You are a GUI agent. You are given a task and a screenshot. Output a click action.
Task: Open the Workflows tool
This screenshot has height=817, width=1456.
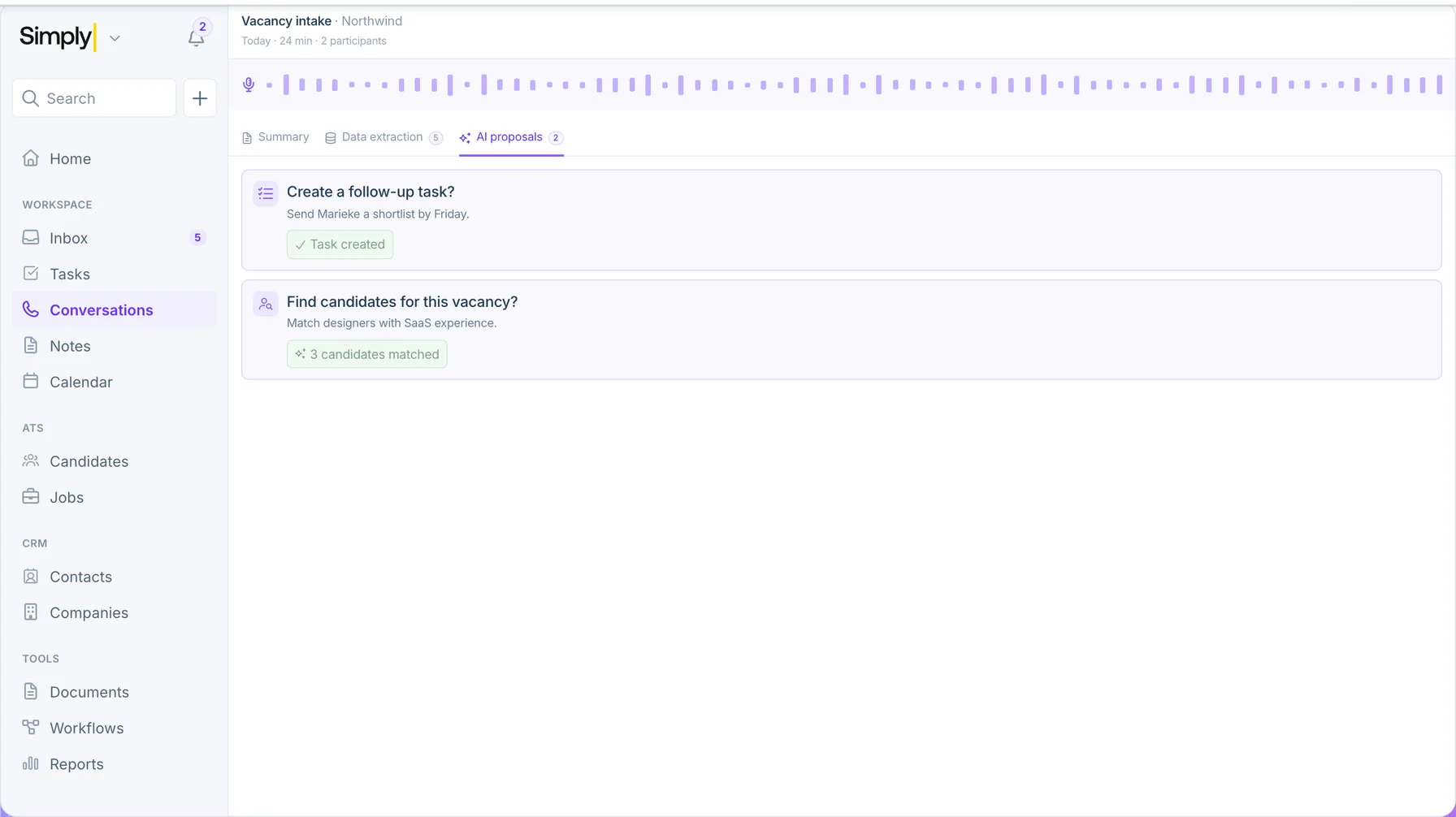point(115,728)
